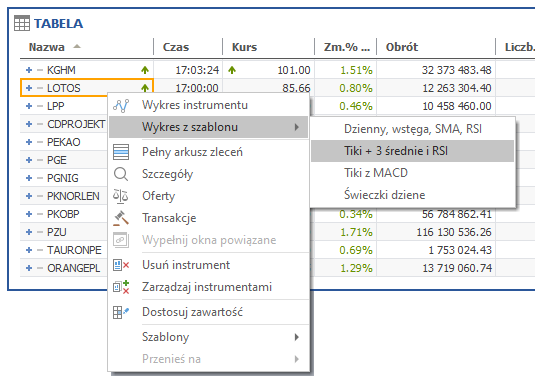
Task: Click the TABELA table icon in header
Action: coord(22,23)
